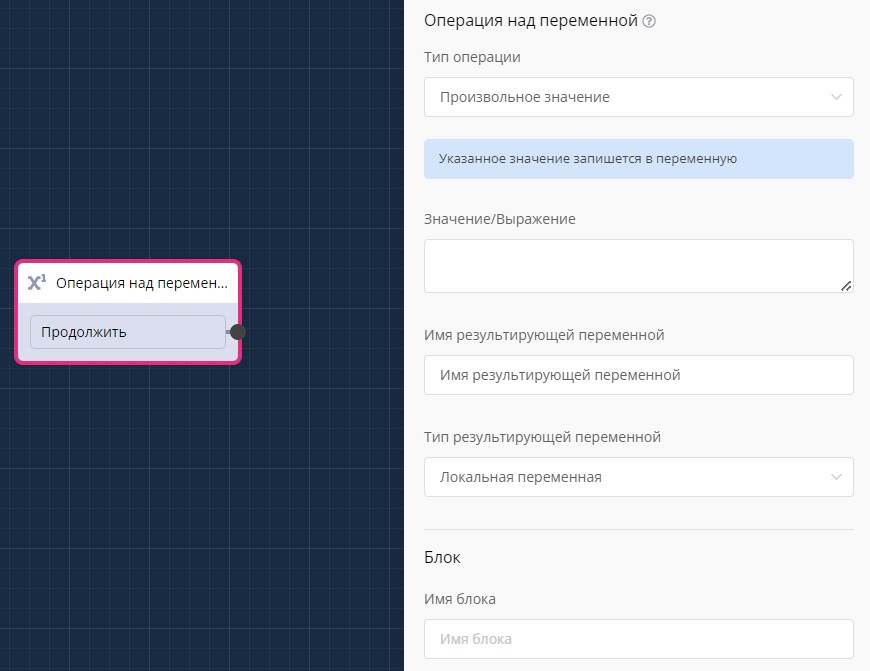Click the Имя блока label
Screen dimensions: 870x671
tap(460, 599)
